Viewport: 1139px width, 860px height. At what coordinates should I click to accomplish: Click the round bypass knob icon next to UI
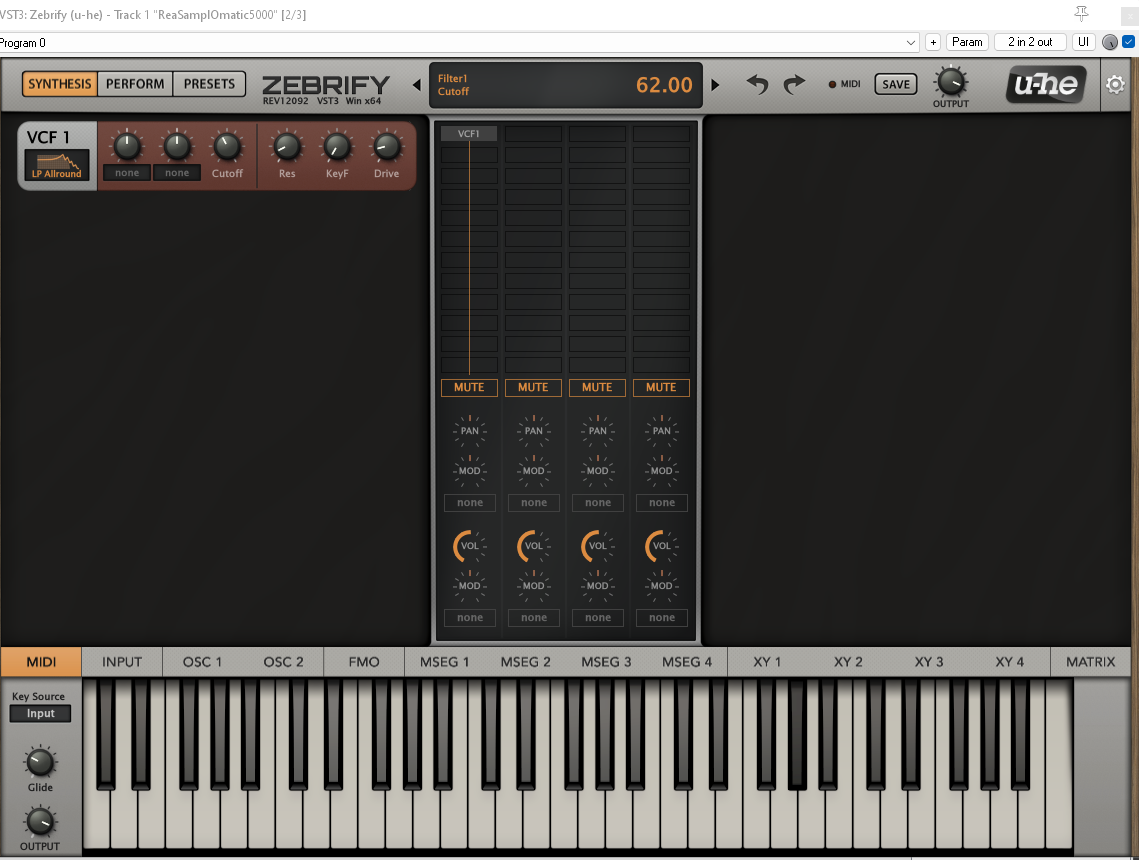(1109, 42)
